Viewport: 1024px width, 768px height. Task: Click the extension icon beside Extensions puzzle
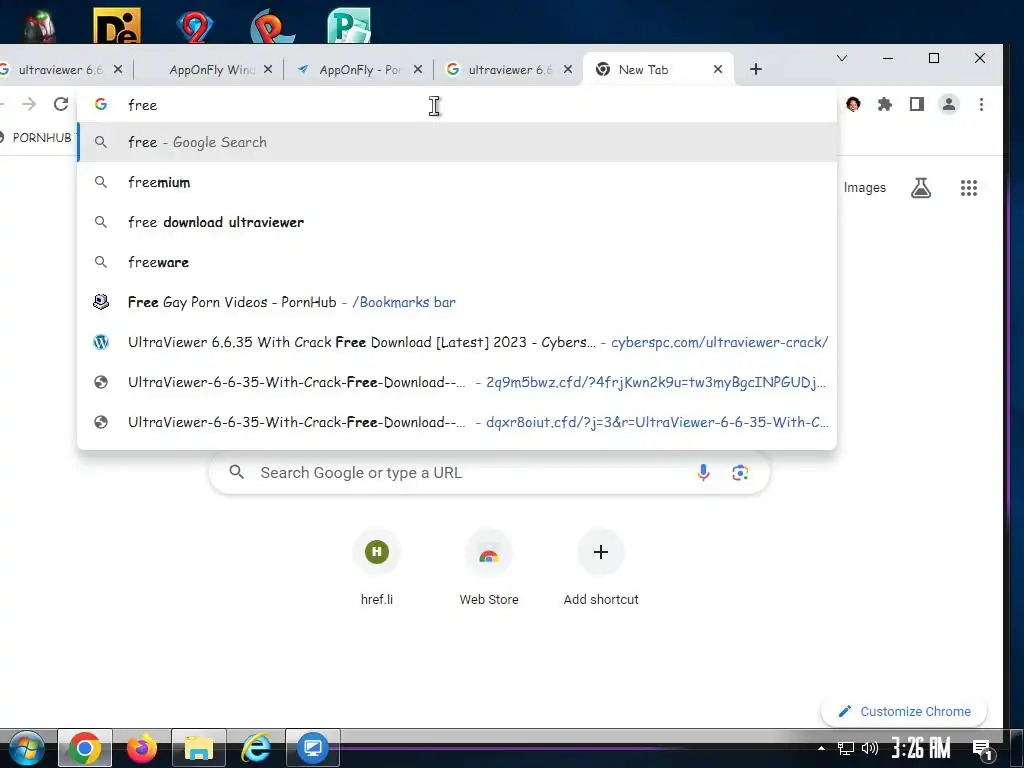tap(853, 104)
